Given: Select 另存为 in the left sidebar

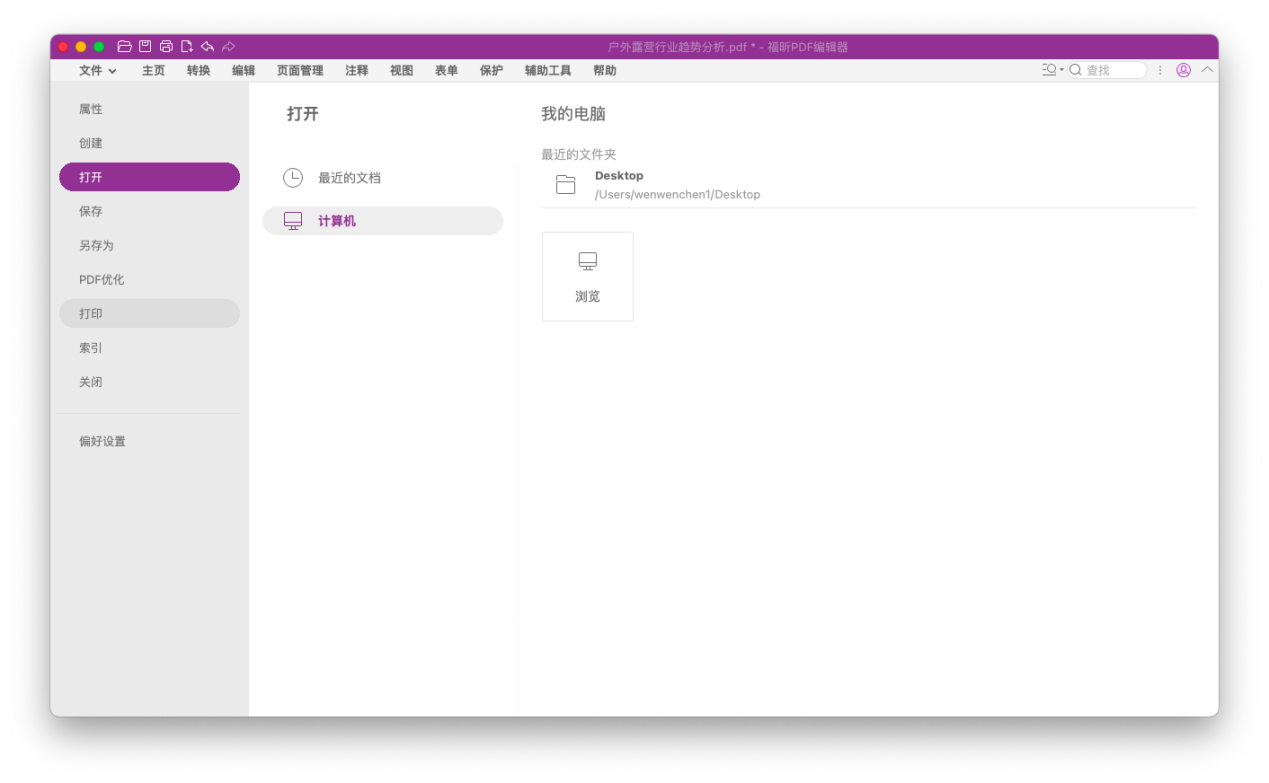Looking at the screenshot, I should click(x=97, y=246).
